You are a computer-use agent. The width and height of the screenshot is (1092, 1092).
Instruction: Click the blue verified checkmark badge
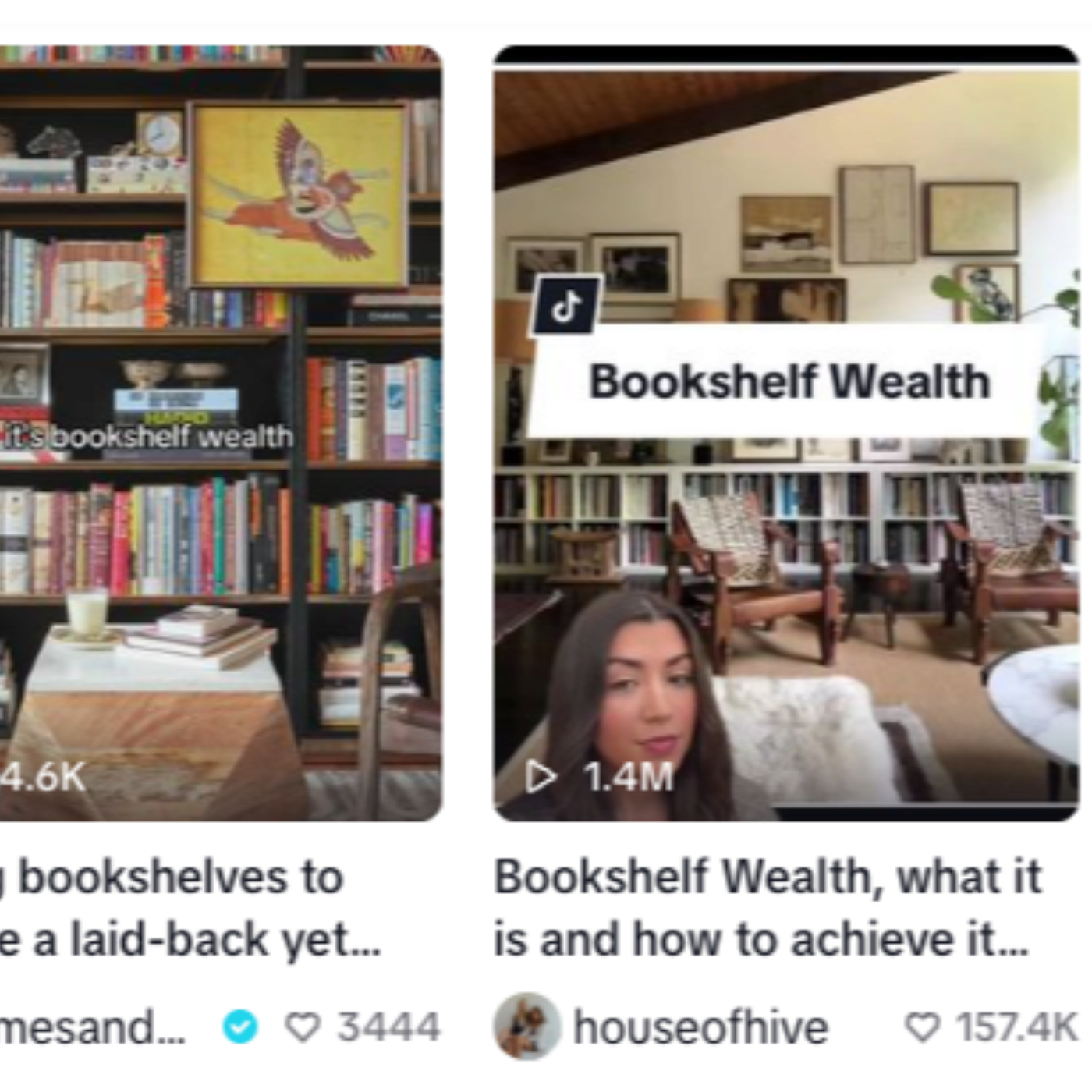(240, 1026)
